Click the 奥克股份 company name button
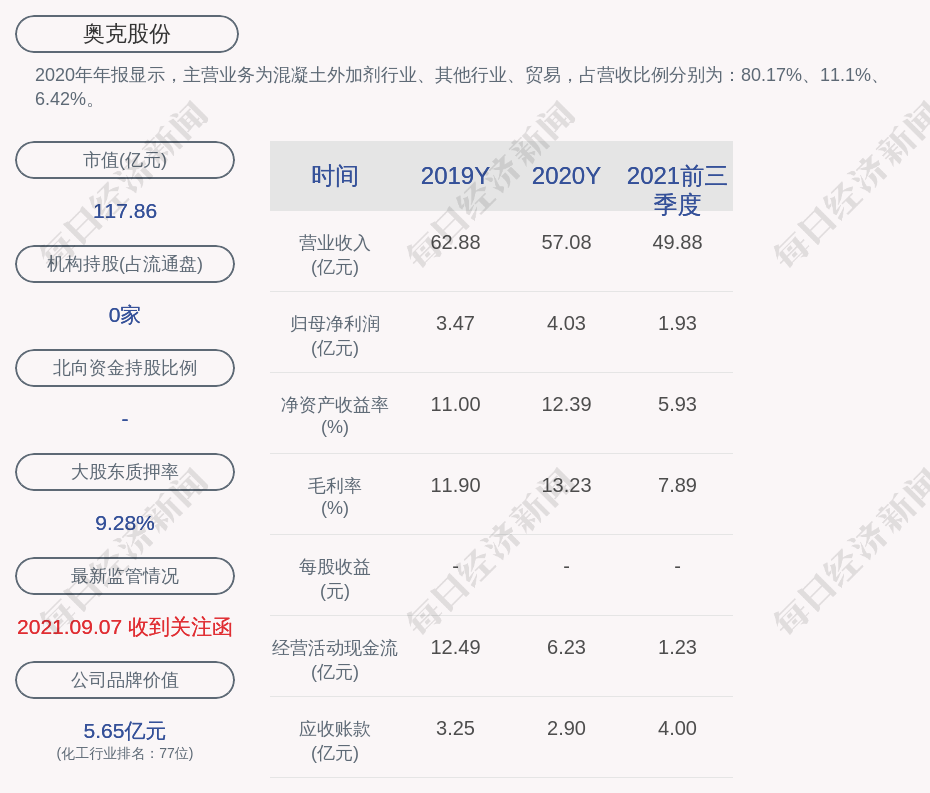 pos(126,34)
